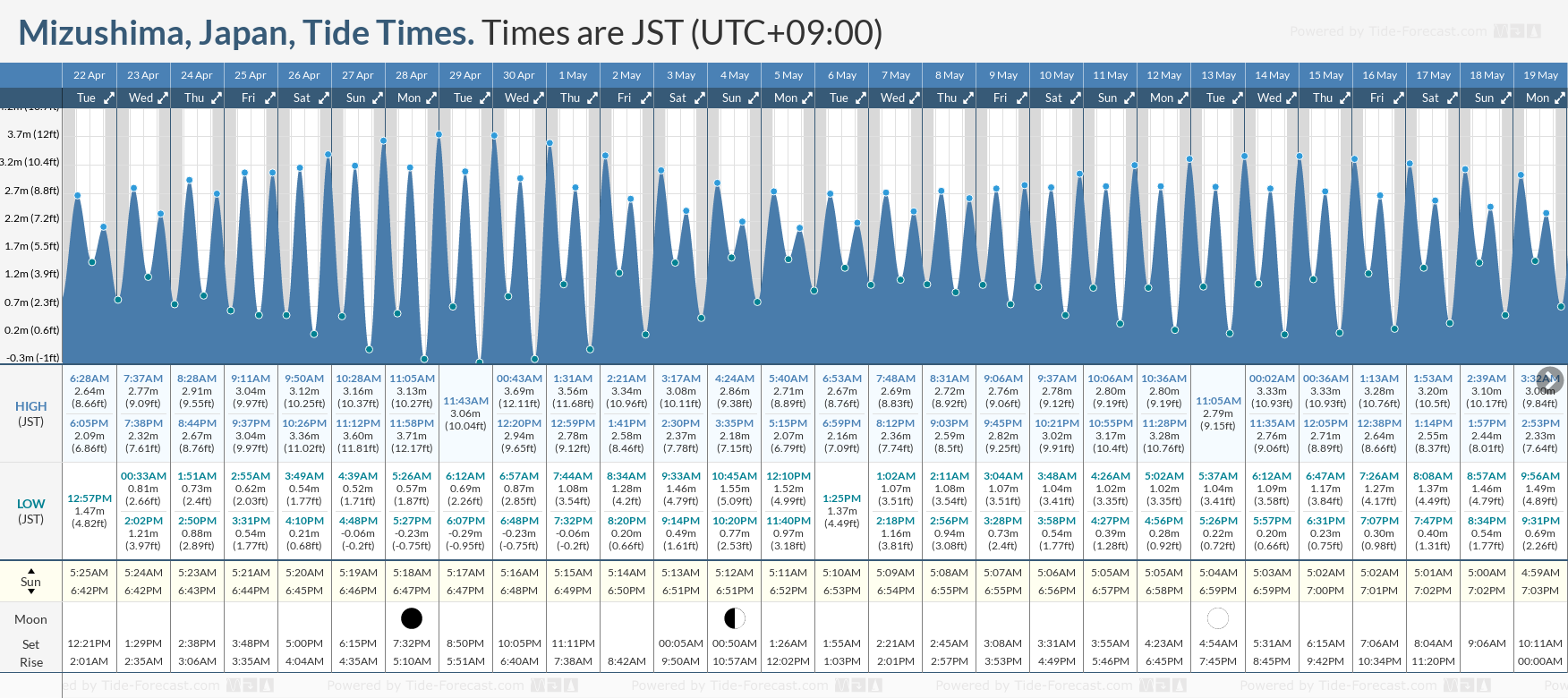1568x698 pixels.
Task: Expand the Sun 11 May day view
Action: (x=1129, y=98)
